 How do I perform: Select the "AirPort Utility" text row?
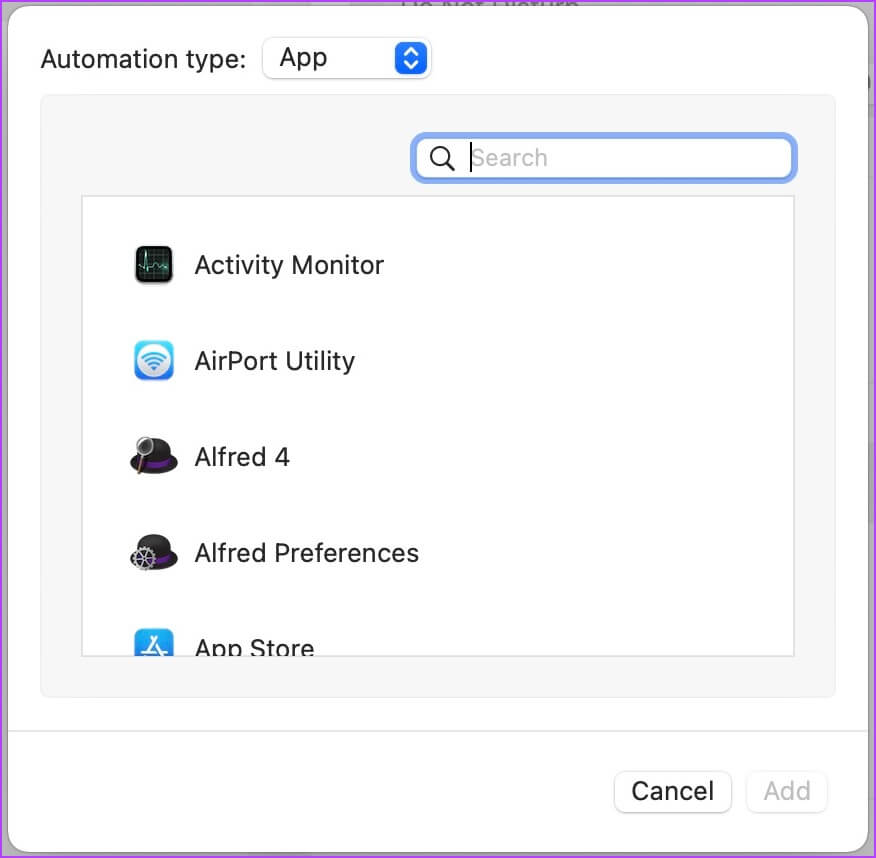coord(274,361)
